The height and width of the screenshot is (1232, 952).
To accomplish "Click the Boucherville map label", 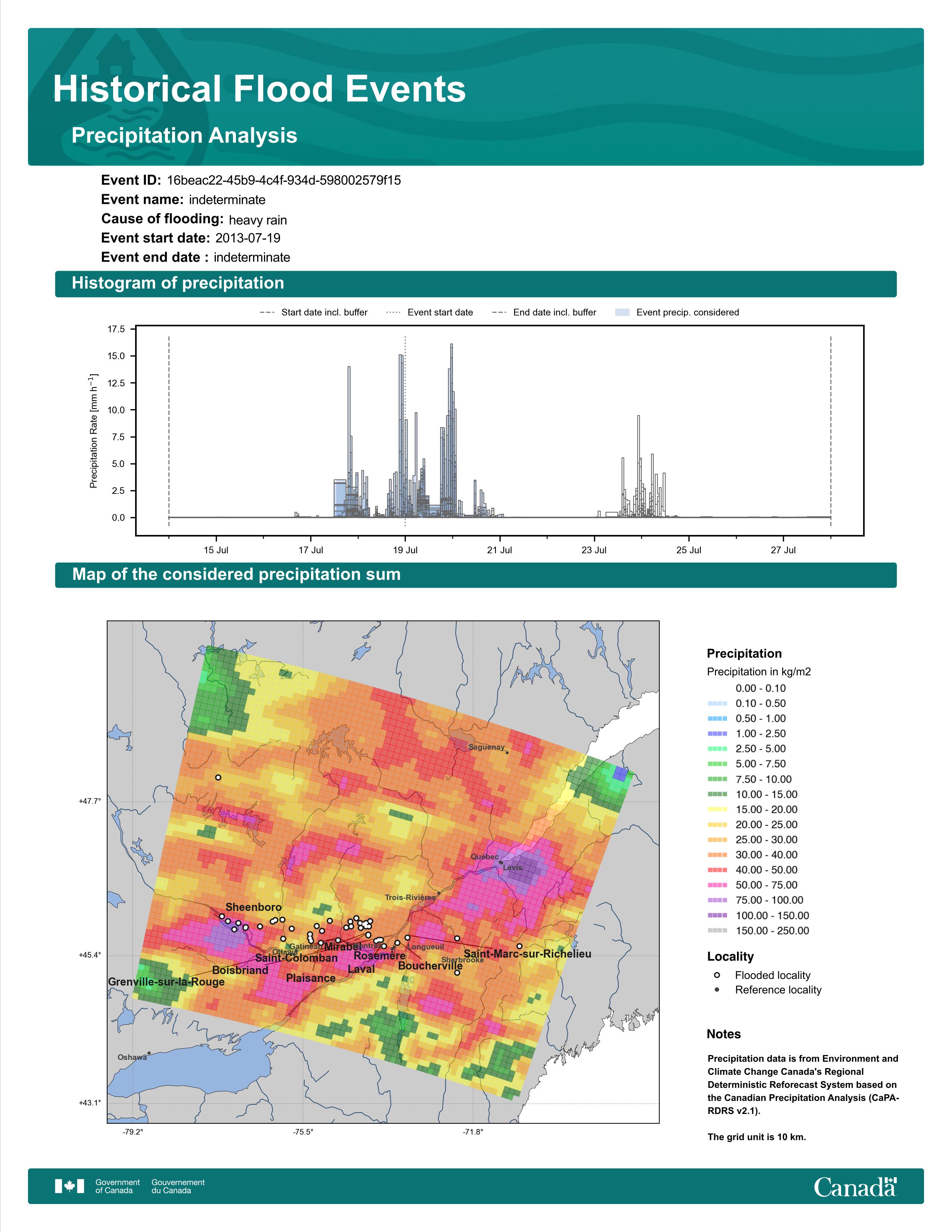I will tap(430, 966).
